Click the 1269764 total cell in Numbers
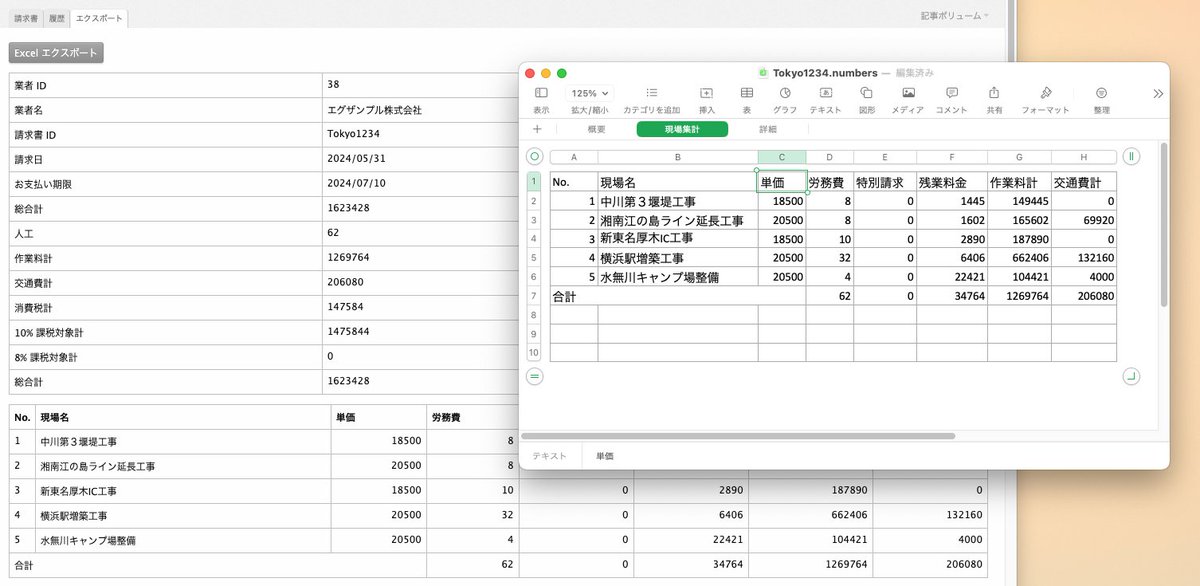Screen dimensions: 1200x586 1019,296
